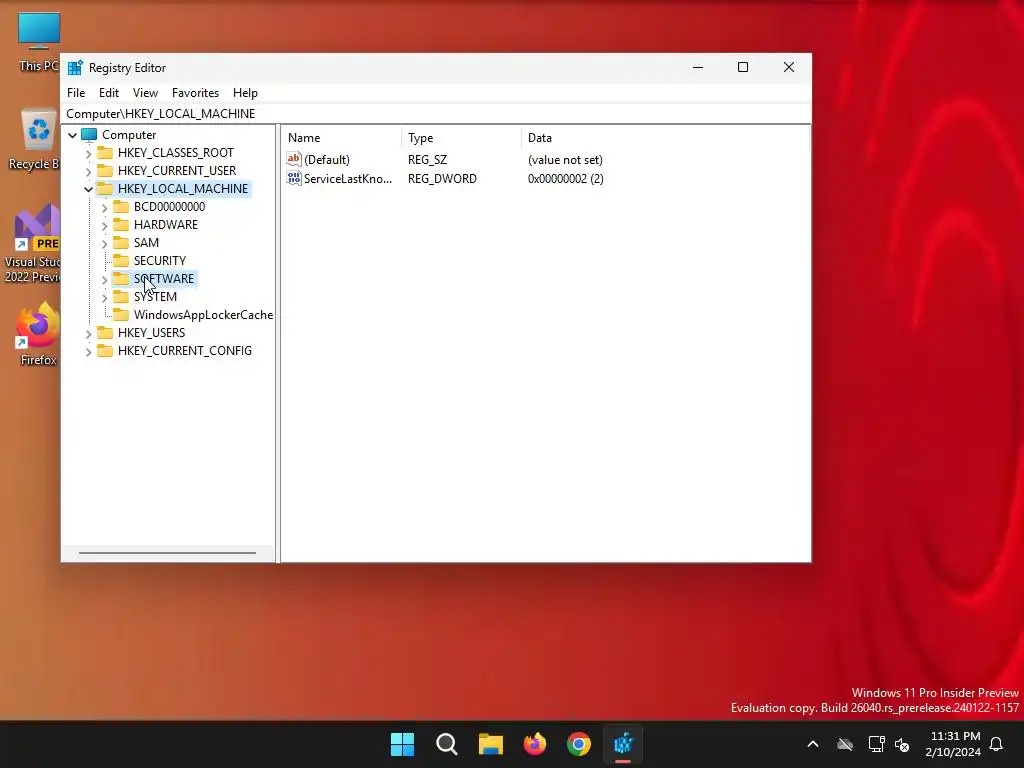Click Registry Editor taskbar icon

[623, 744]
